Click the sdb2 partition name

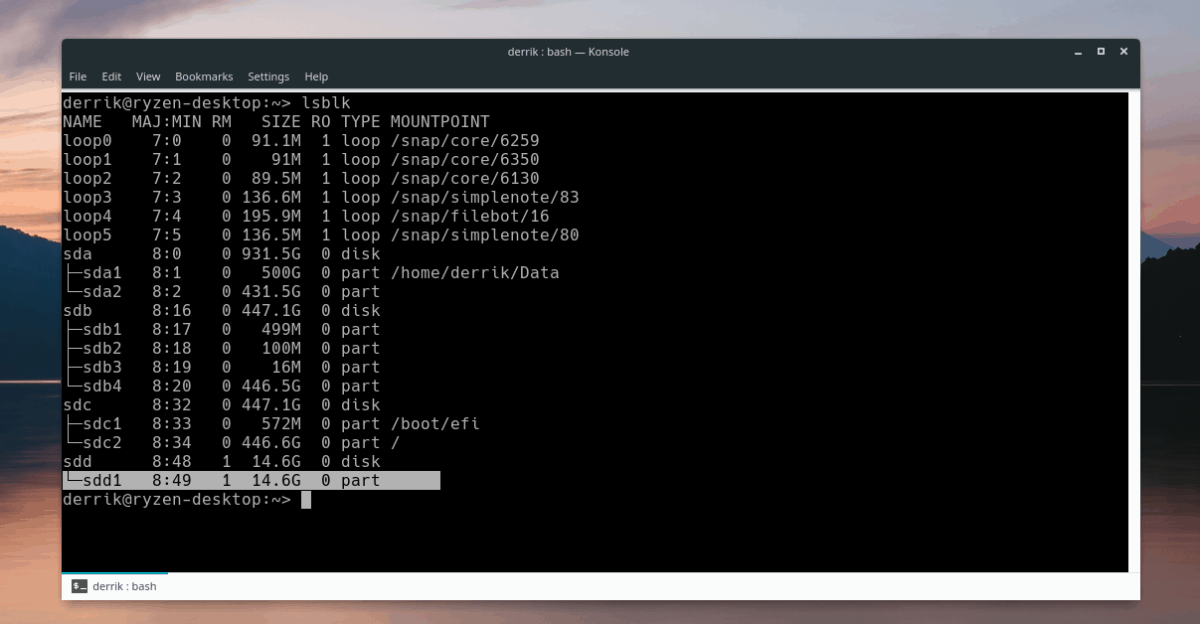tap(102, 348)
